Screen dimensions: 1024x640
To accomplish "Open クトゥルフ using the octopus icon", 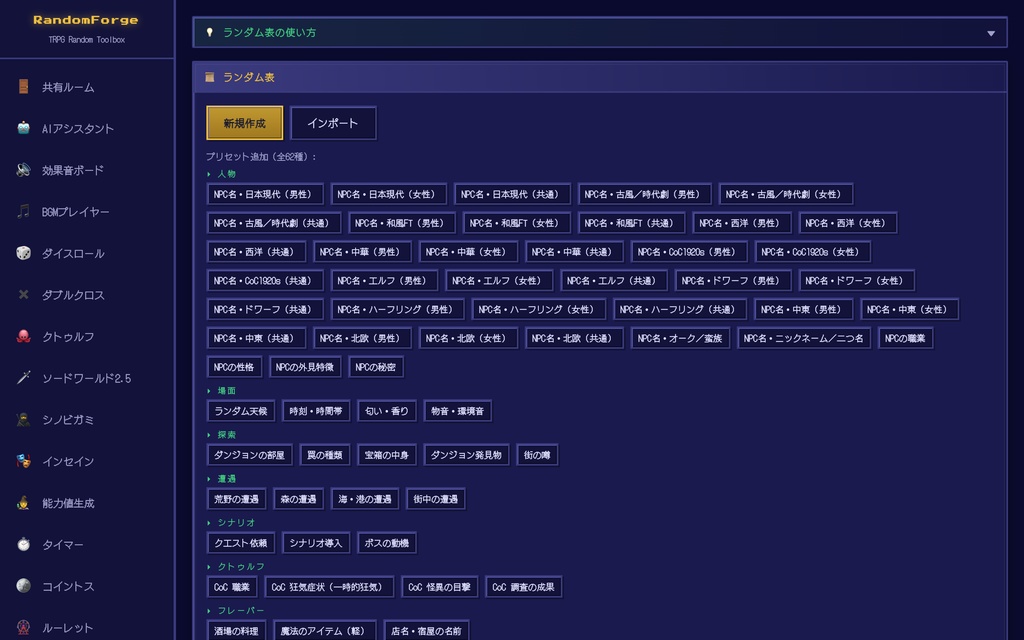I will click(22, 336).
